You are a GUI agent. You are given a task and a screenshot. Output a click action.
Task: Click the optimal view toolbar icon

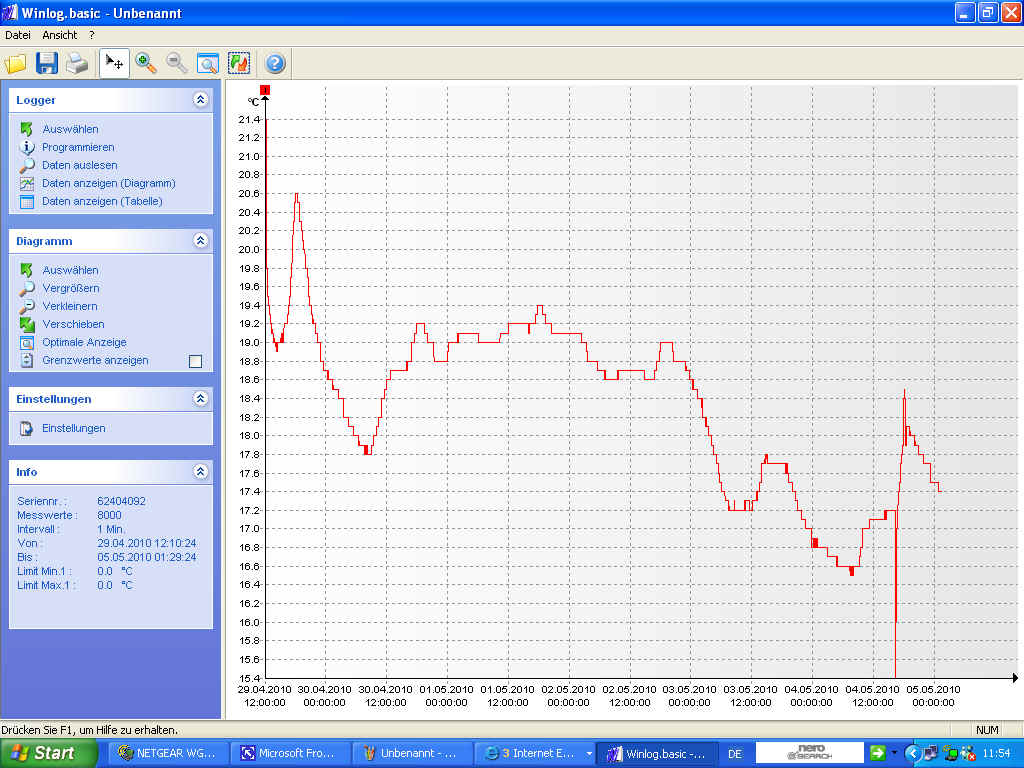208,63
